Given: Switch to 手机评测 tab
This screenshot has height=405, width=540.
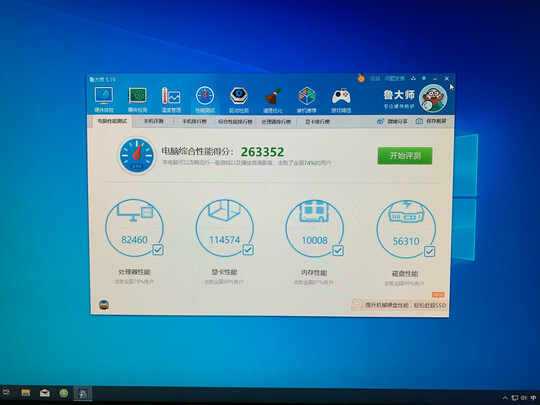Looking at the screenshot, I should 154,121.
